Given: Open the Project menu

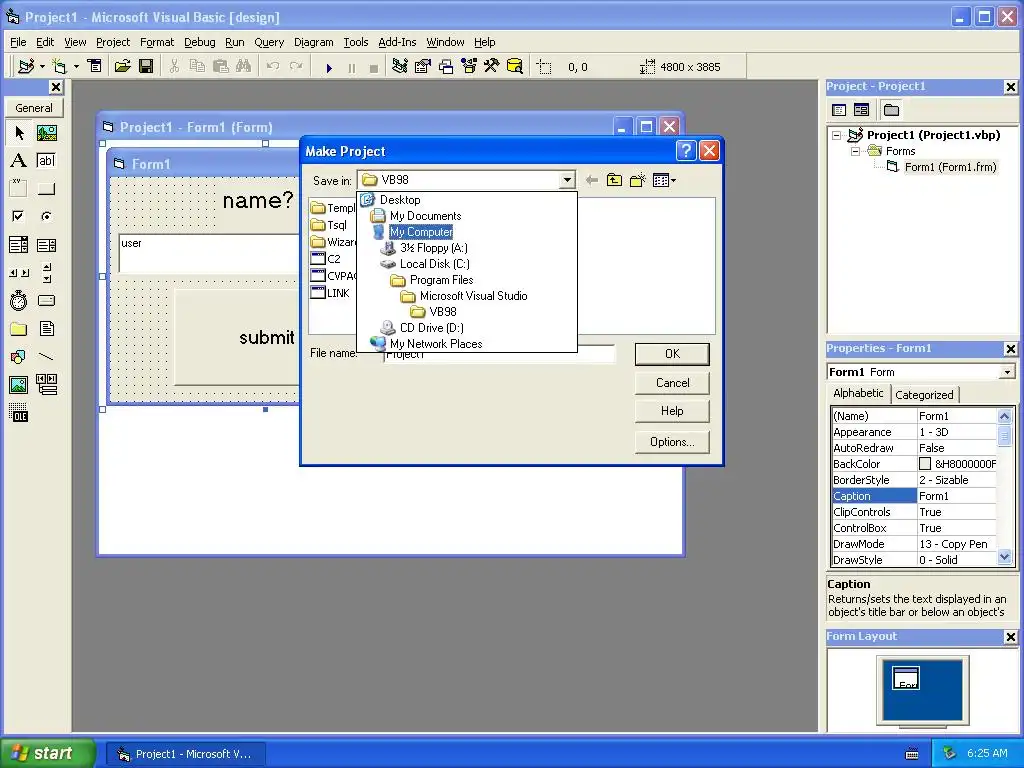Looking at the screenshot, I should click(113, 42).
